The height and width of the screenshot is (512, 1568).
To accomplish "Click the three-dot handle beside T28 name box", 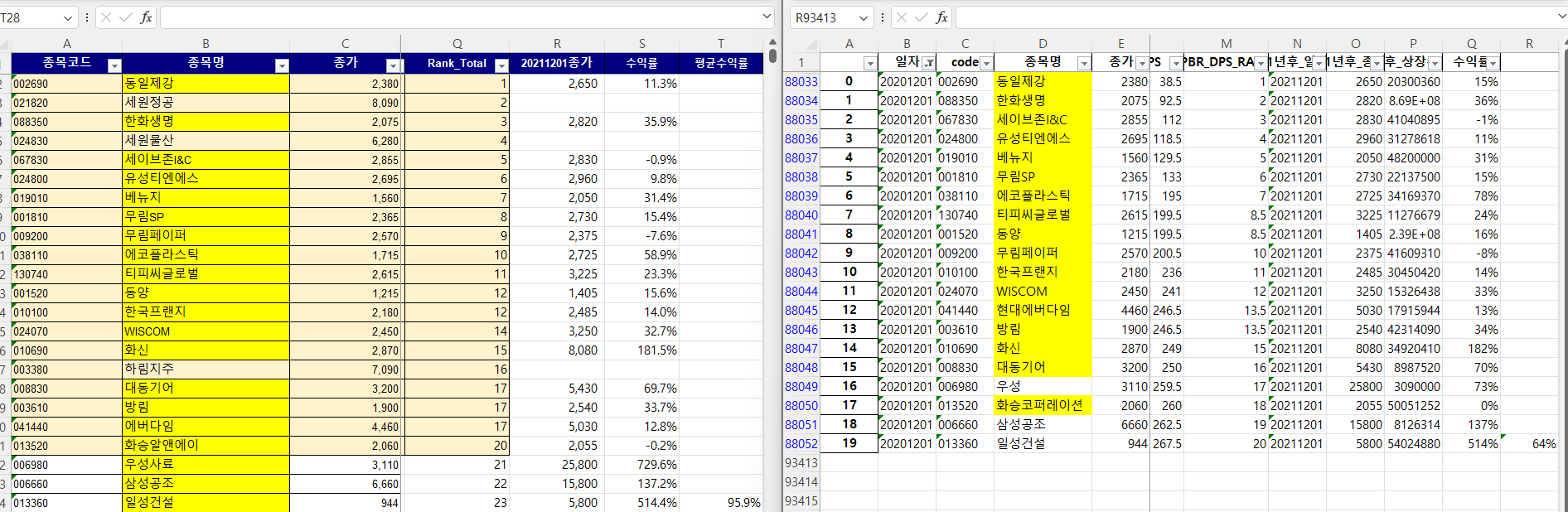I will [87, 17].
